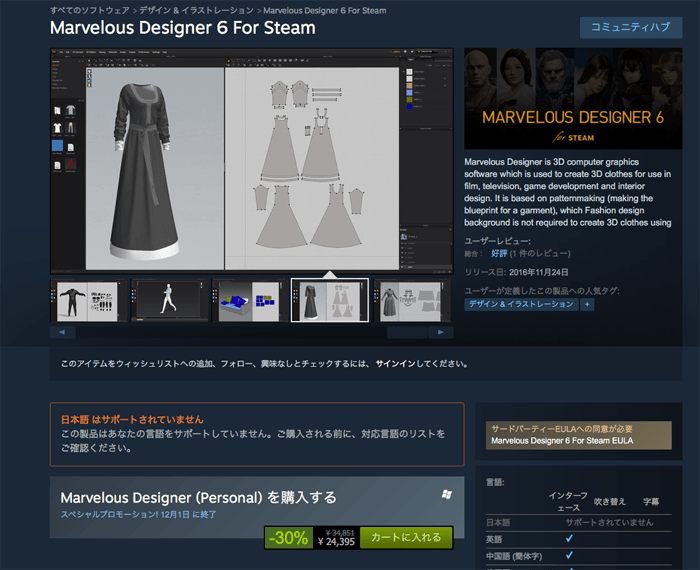Click 日本語 language row label

(498, 523)
